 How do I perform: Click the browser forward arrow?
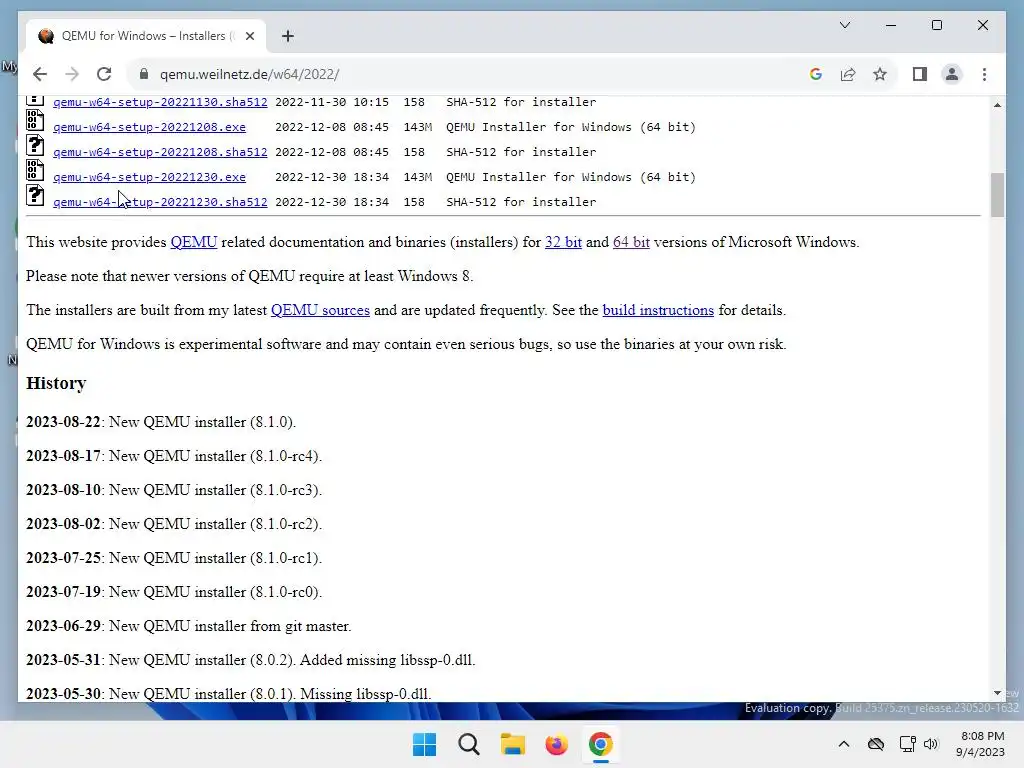click(72, 74)
